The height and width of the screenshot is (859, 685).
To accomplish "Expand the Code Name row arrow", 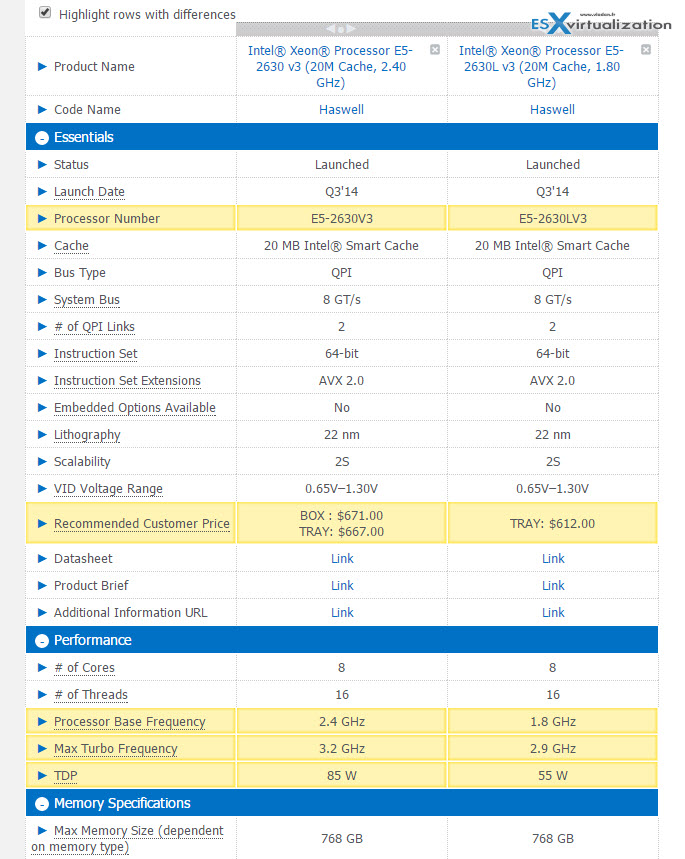I will click(42, 110).
